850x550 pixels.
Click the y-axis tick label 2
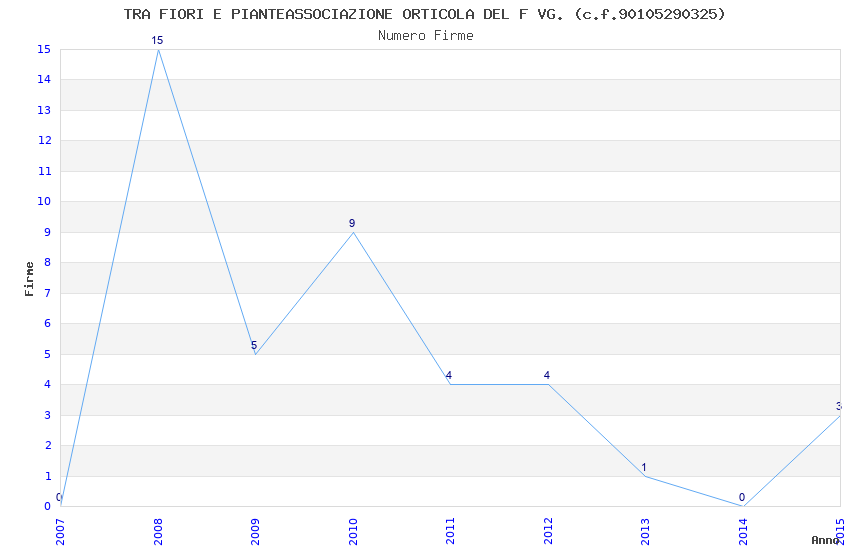point(48,445)
